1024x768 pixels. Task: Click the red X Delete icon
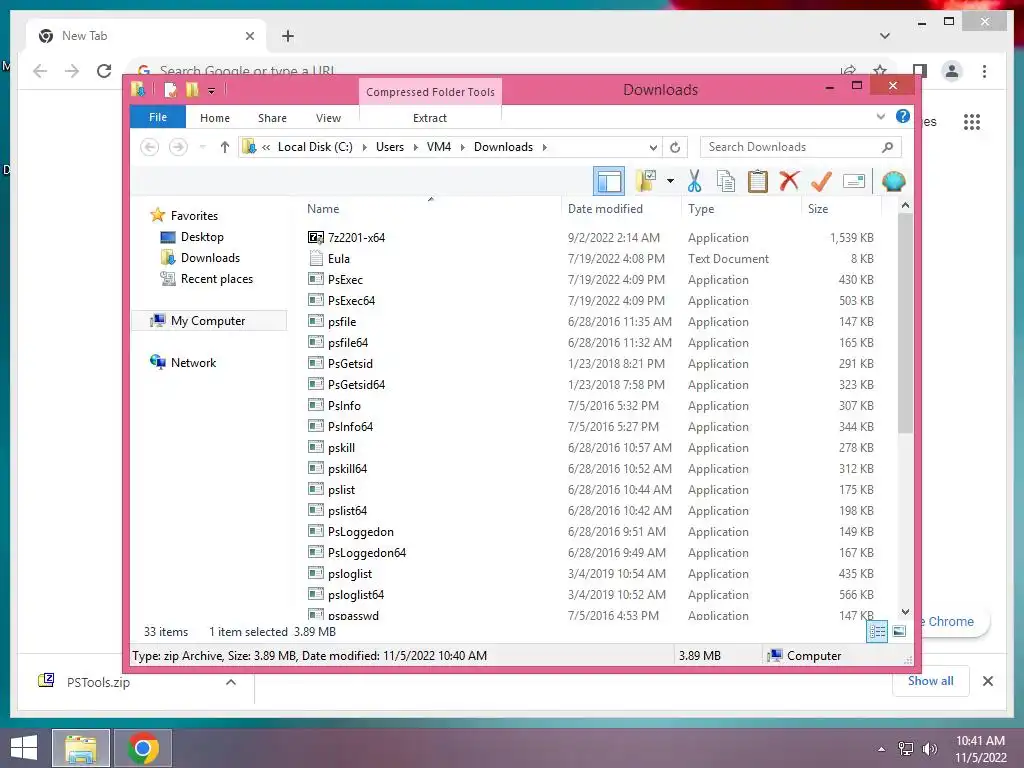789,181
